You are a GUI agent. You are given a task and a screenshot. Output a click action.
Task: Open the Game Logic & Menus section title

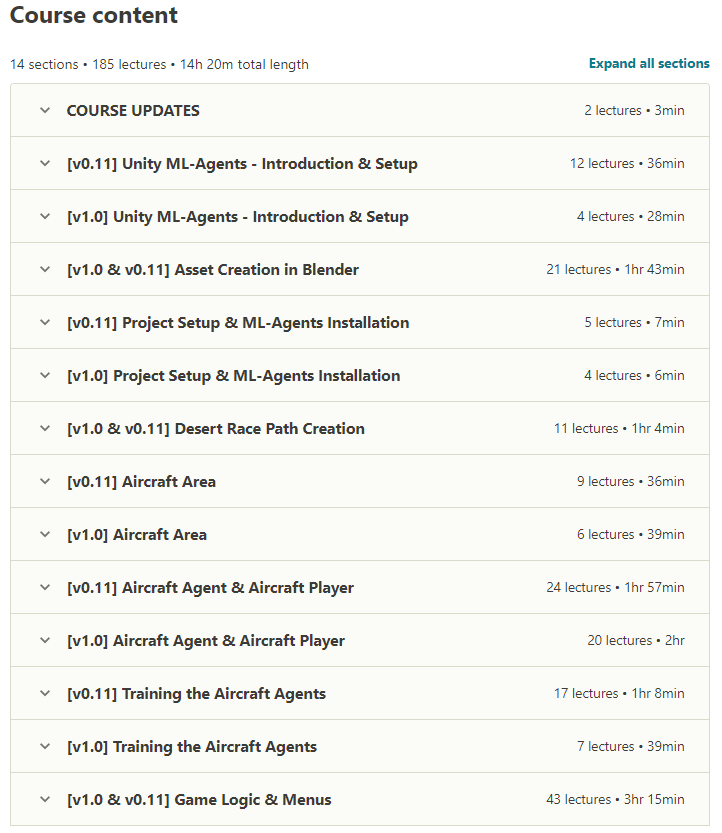tap(199, 800)
